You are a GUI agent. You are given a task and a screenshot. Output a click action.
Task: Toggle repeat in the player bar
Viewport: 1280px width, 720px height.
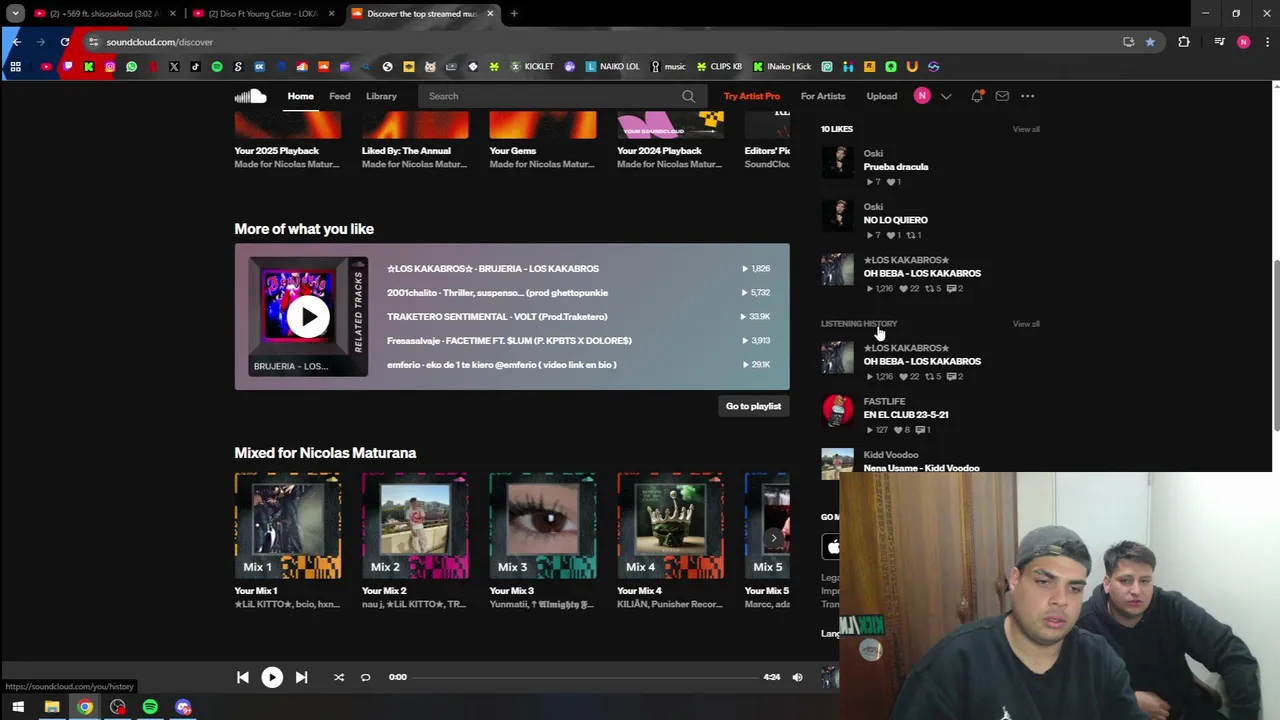pos(365,677)
